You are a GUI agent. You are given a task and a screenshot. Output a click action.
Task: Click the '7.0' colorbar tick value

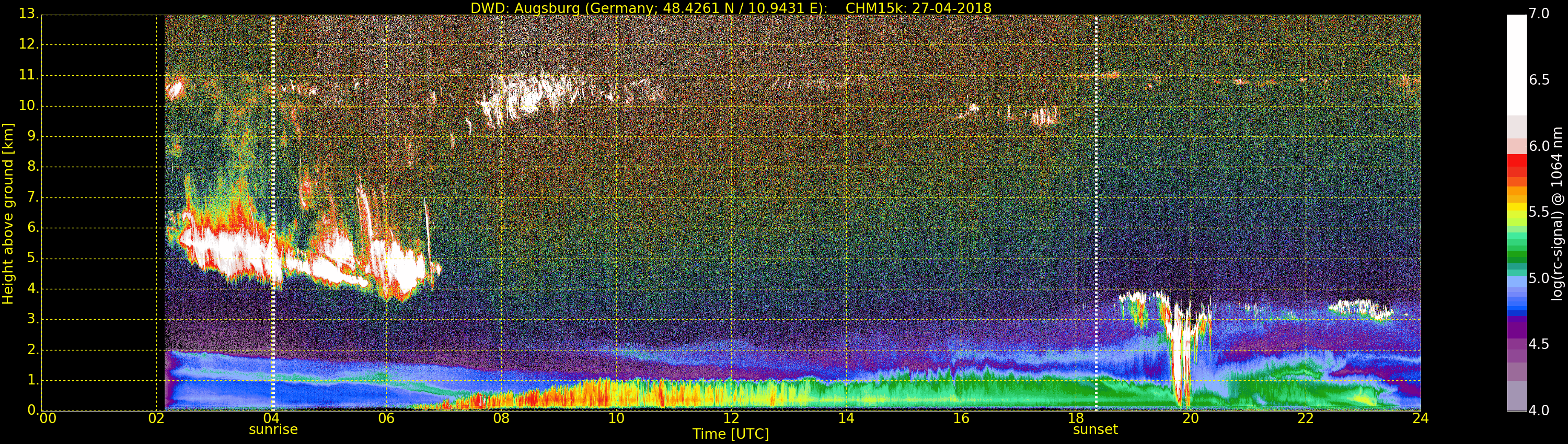[x=1539, y=14]
